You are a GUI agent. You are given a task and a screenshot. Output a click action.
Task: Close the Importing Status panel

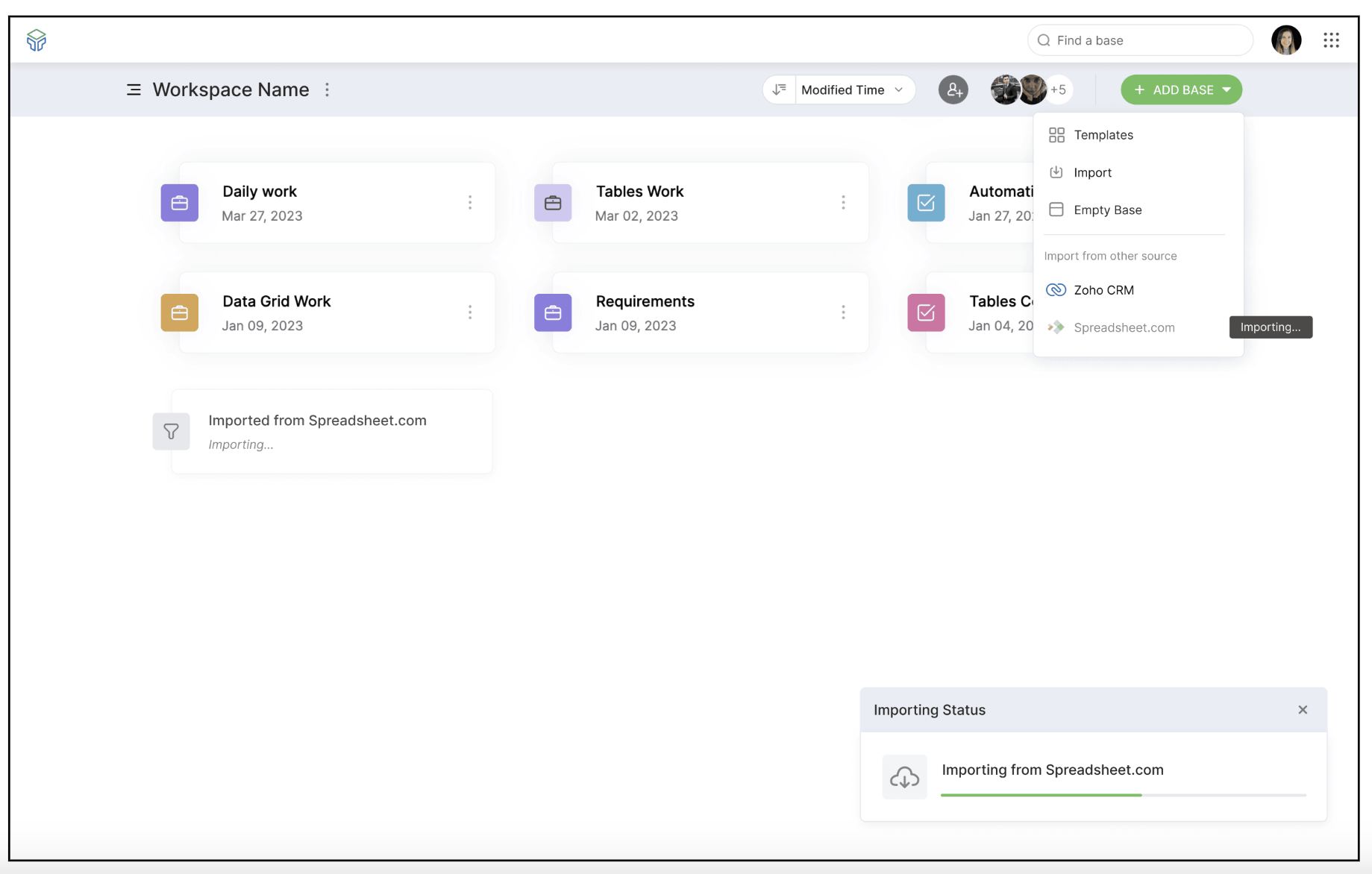(x=1303, y=710)
